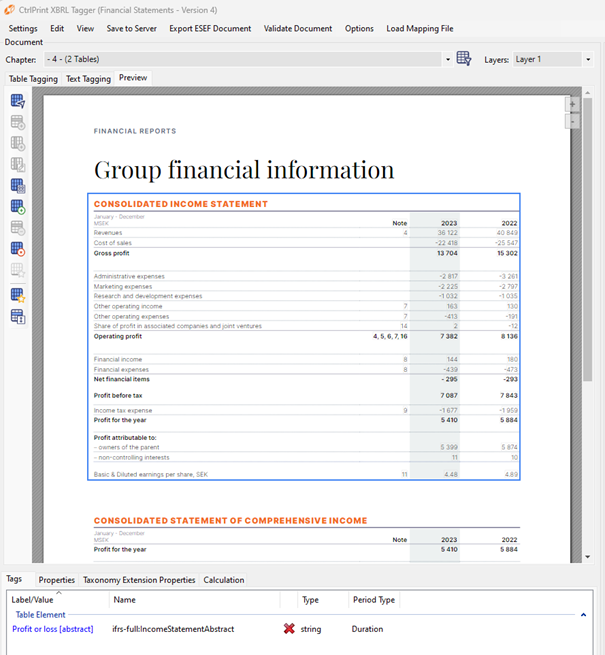Viewport: 605px width, 655px height.
Task: Click the table icon with red circle
Action: 18,249
